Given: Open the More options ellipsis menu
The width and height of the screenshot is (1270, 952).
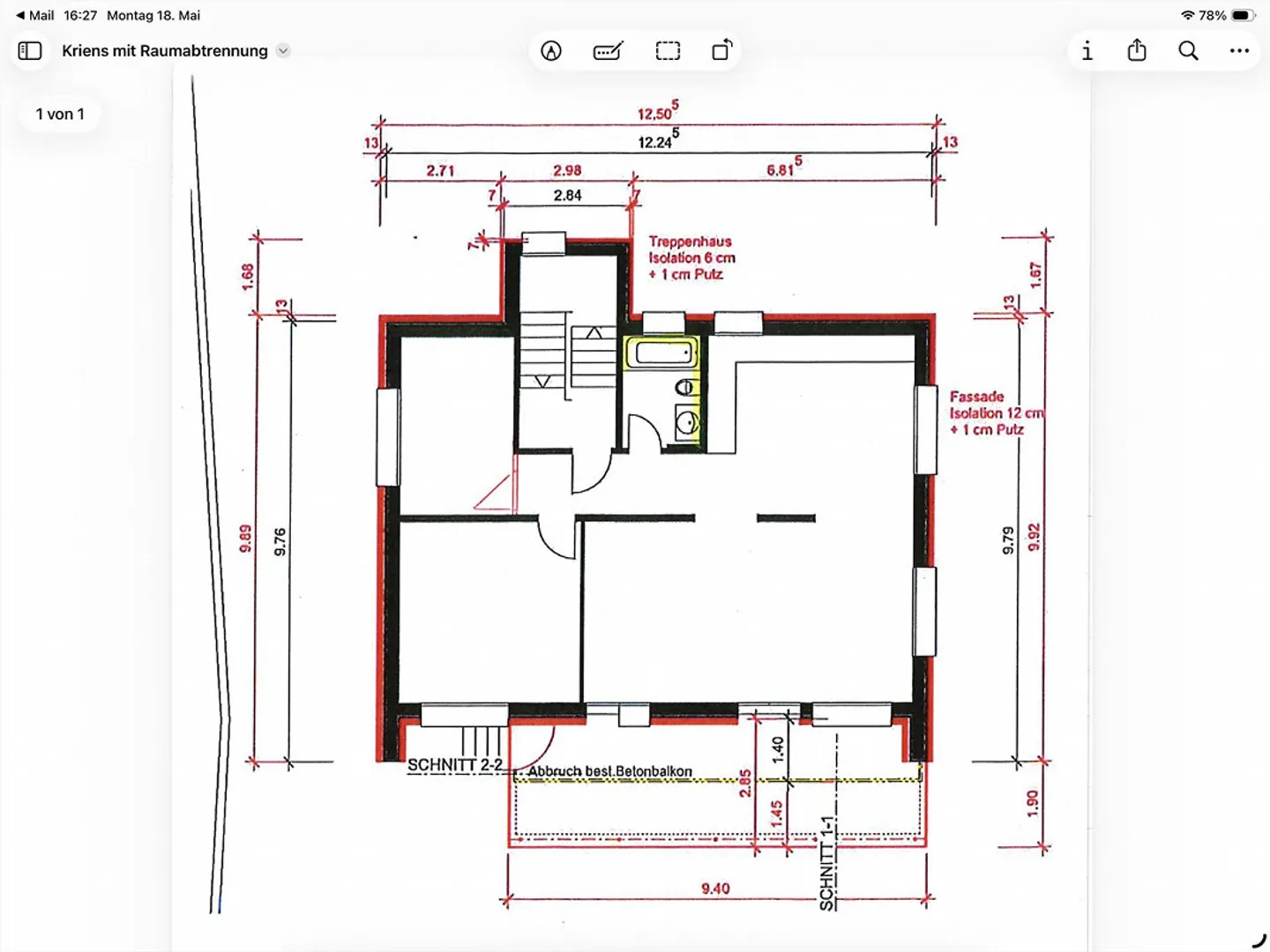Looking at the screenshot, I should (1239, 51).
